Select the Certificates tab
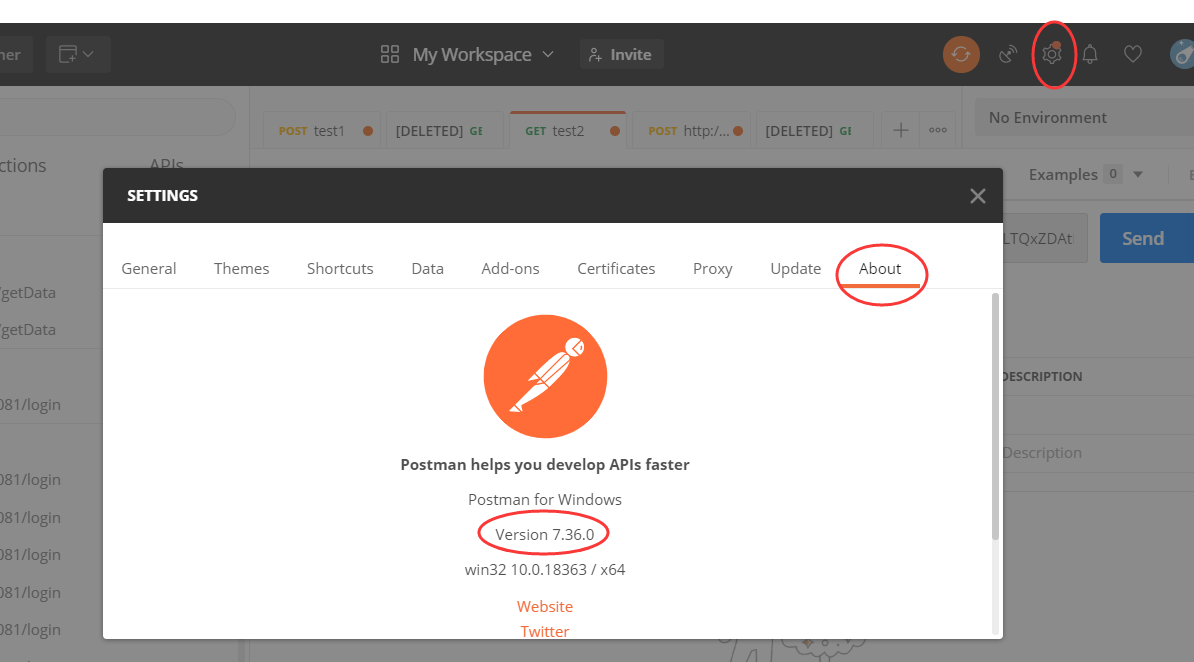 point(616,268)
